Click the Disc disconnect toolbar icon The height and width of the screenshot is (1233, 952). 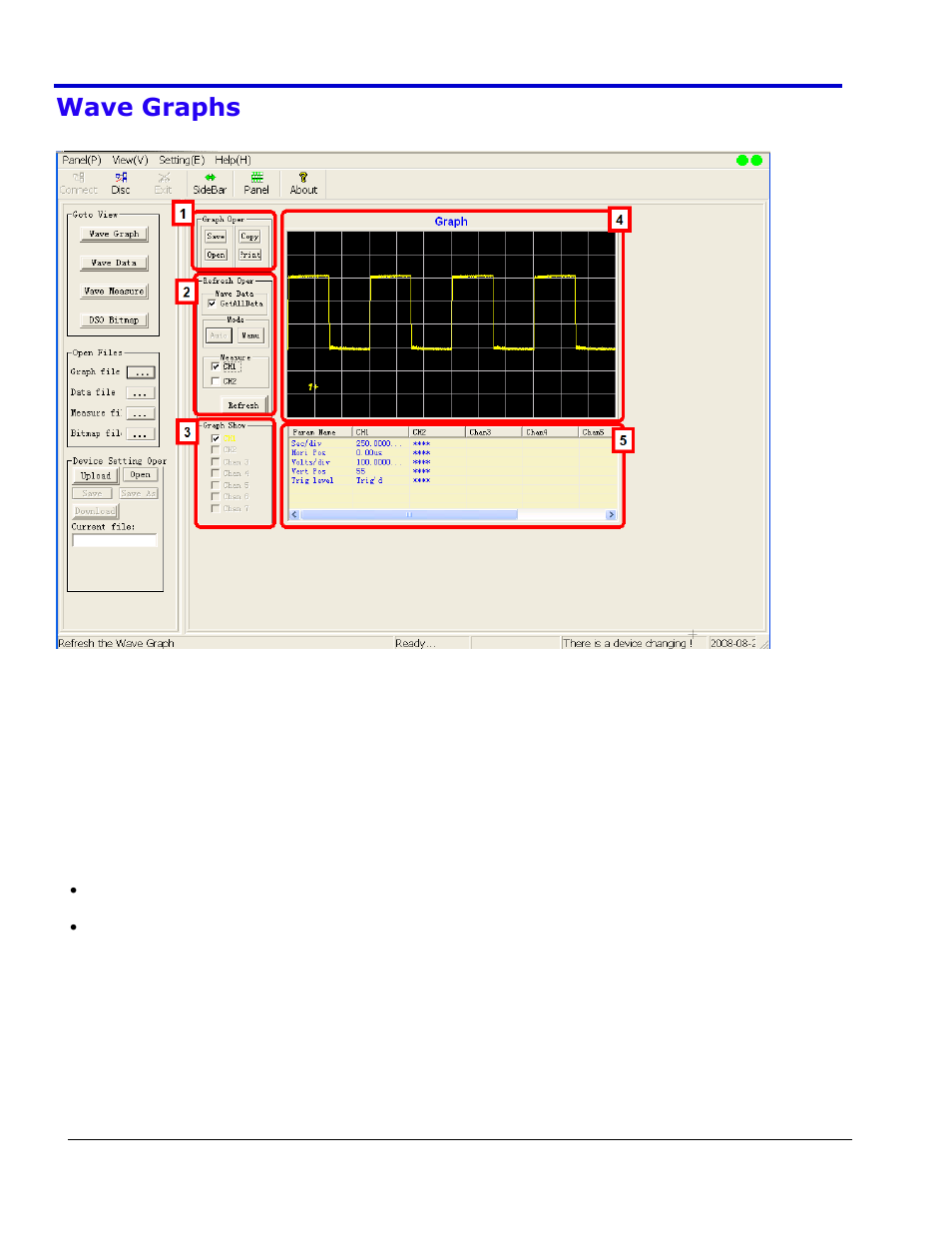[121, 183]
